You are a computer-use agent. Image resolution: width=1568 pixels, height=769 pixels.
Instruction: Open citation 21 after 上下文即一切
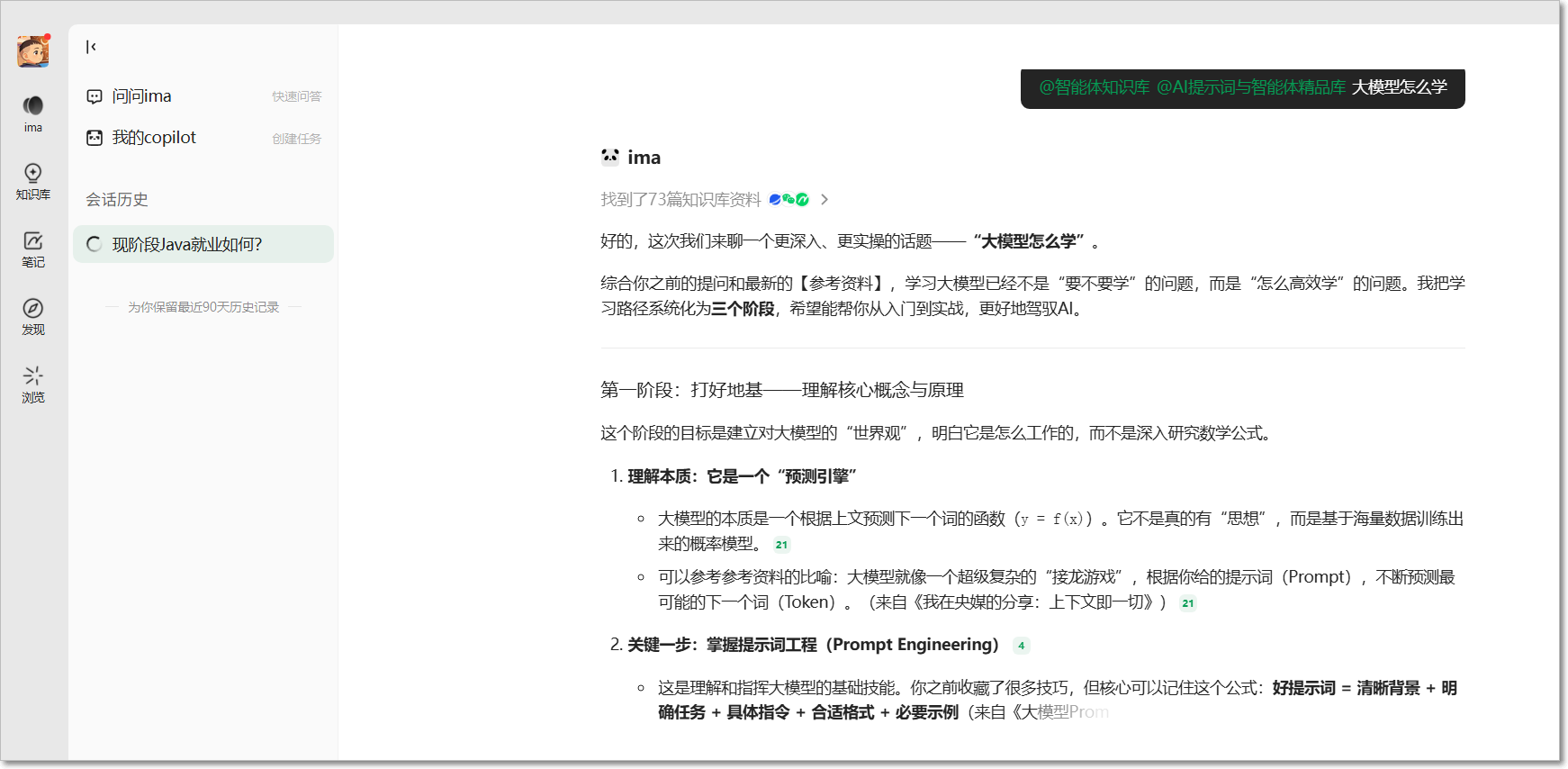click(x=1188, y=603)
